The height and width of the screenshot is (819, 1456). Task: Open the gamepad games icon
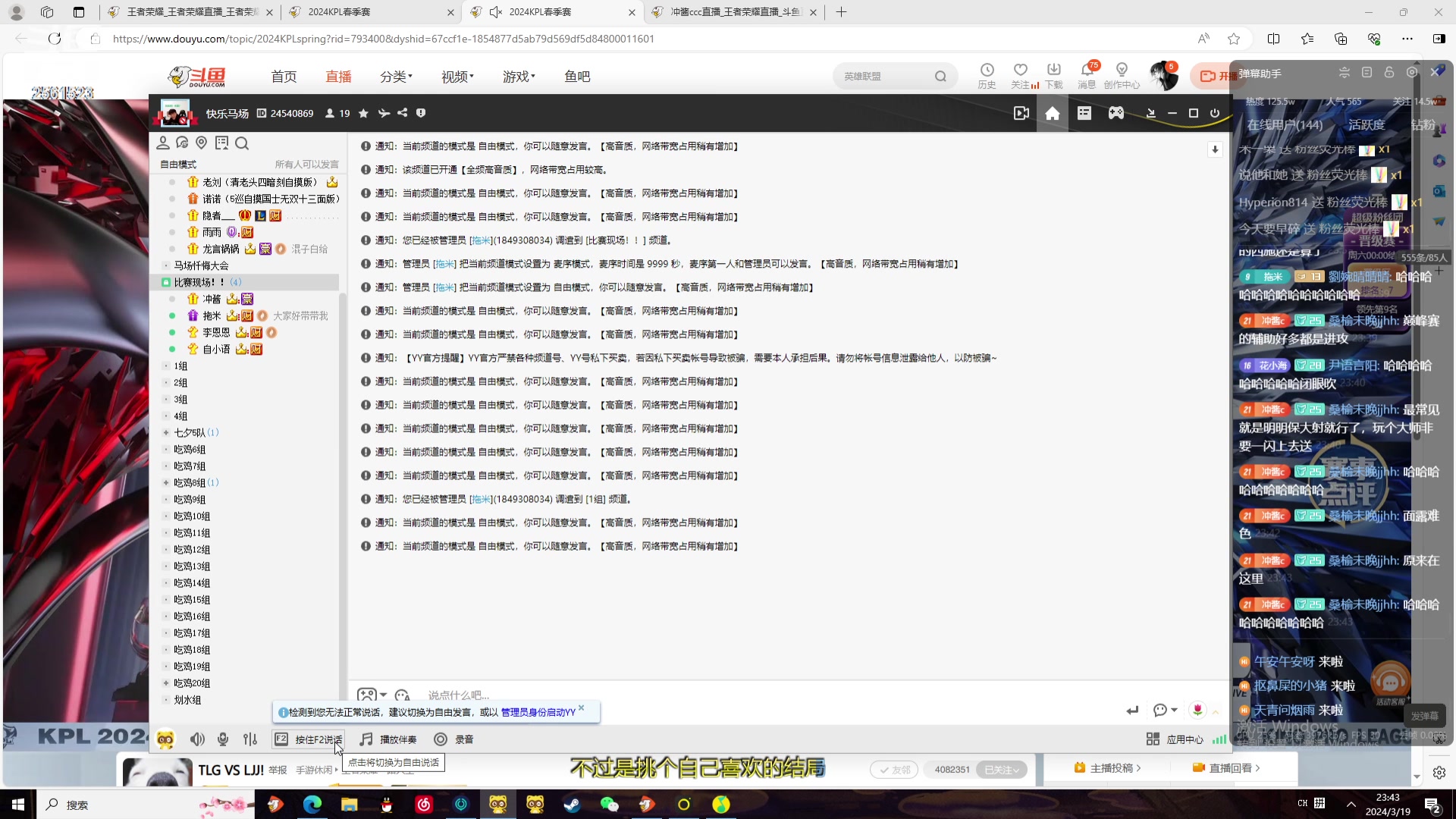[1116, 114]
